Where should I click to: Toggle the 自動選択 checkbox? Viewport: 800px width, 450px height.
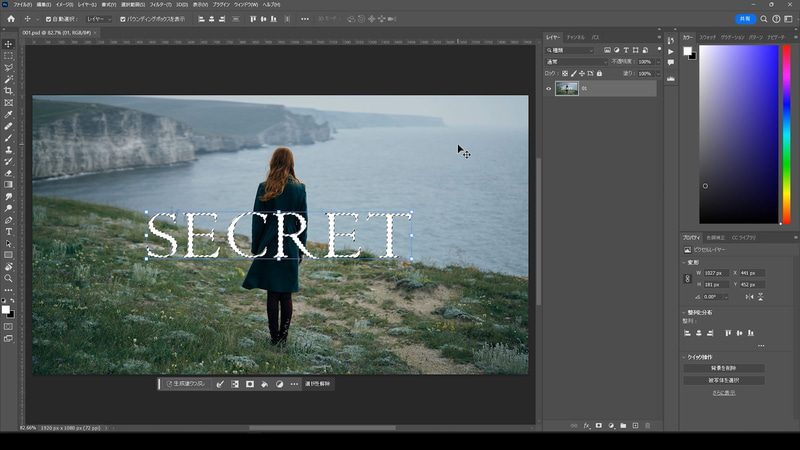coord(48,19)
